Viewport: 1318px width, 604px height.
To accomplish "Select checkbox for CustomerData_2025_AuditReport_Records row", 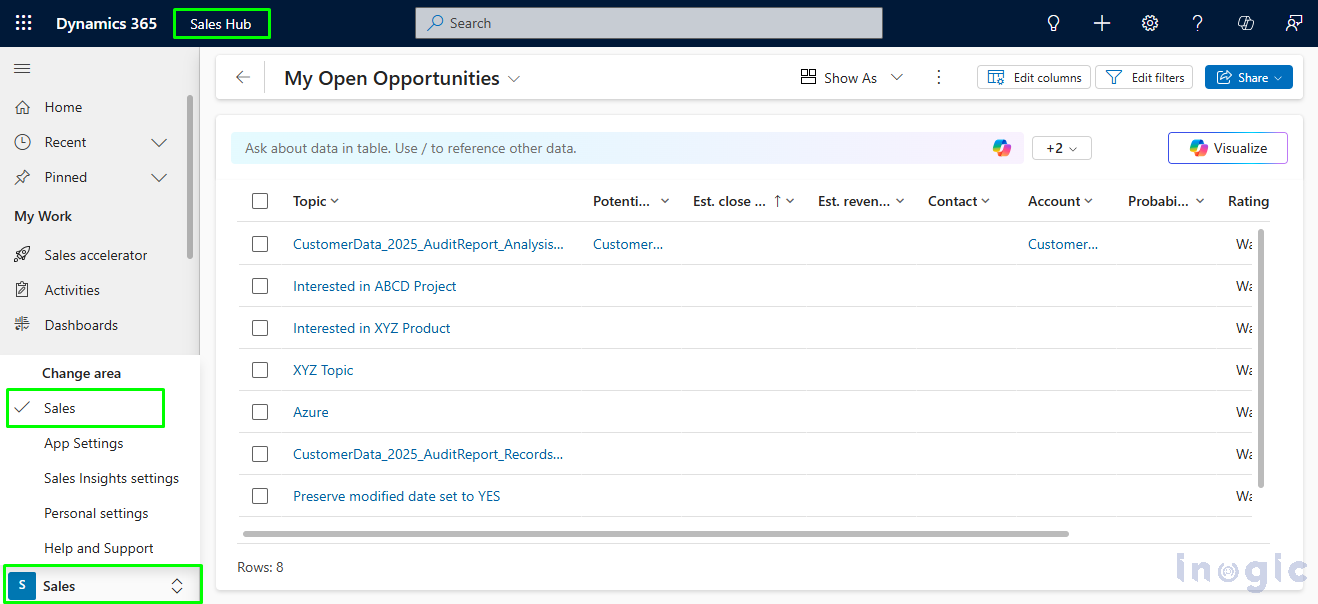I will click(260, 454).
